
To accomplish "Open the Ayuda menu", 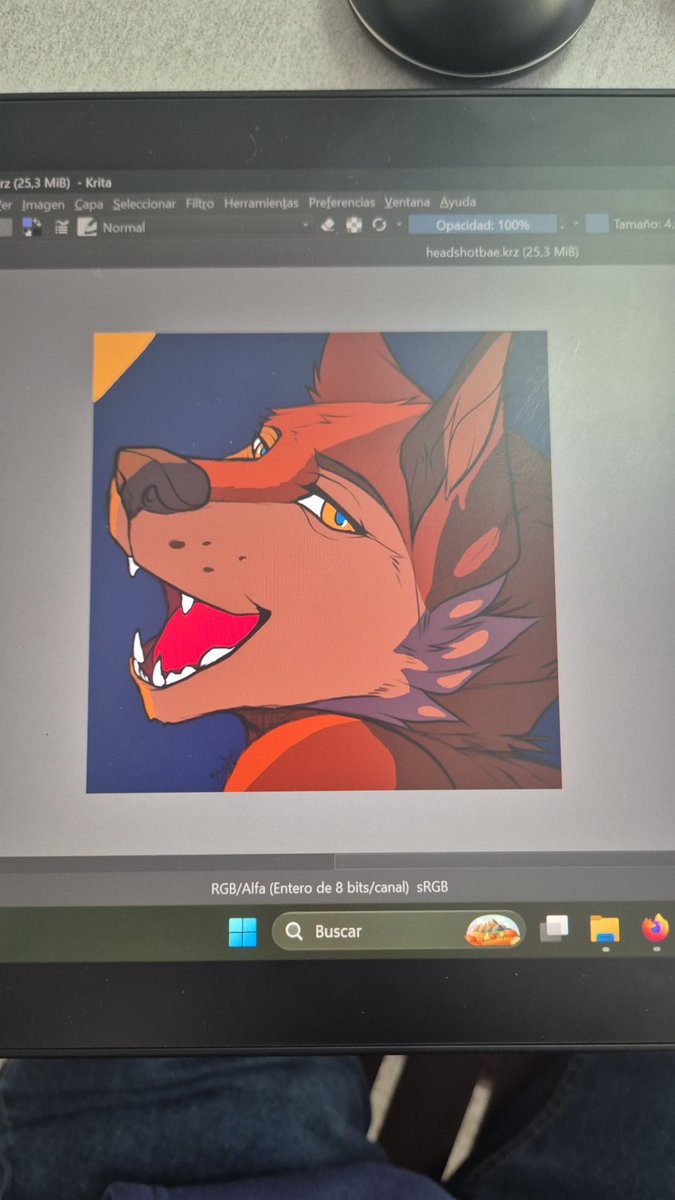I will (458, 202).
